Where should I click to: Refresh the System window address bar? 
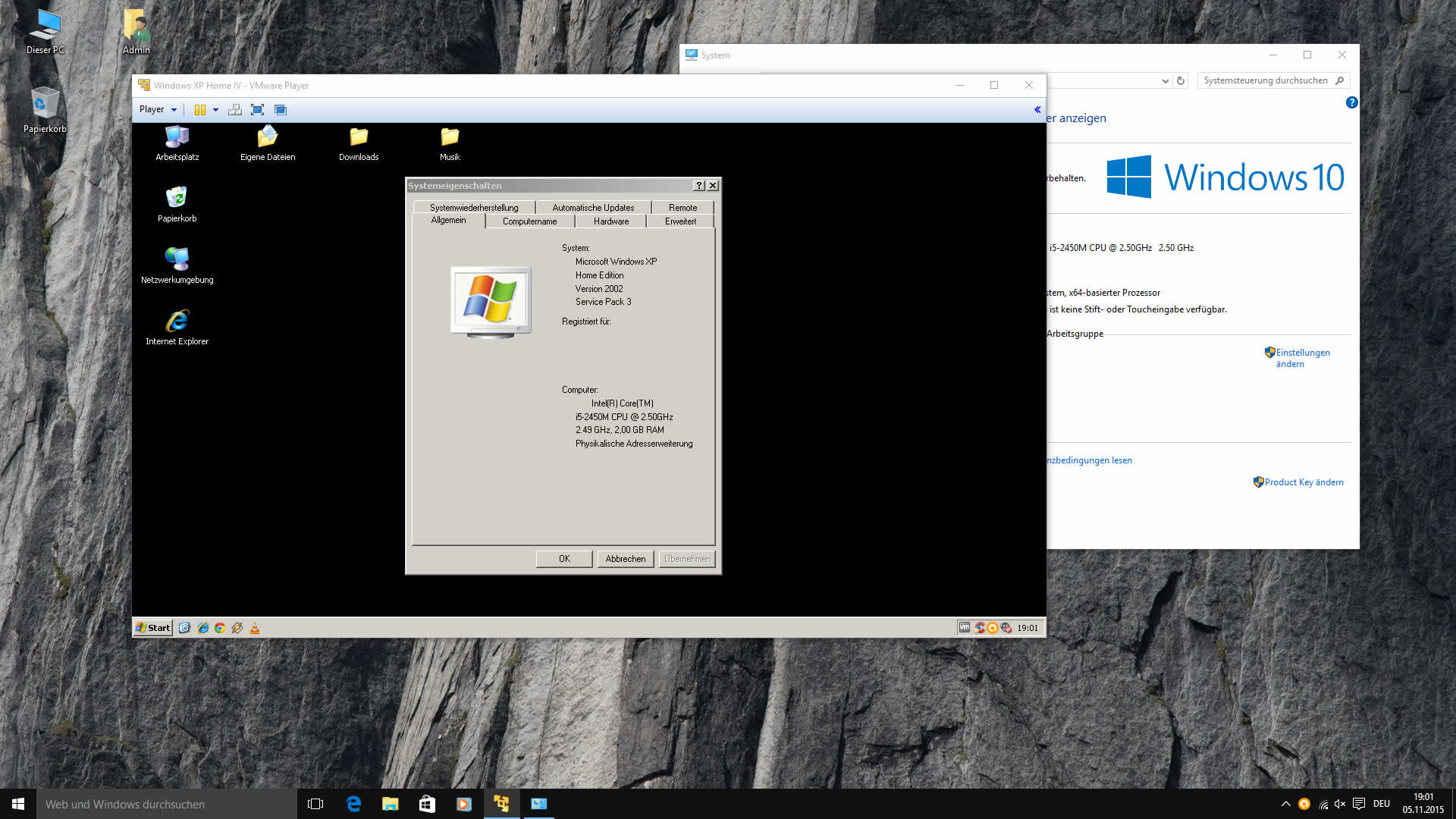(x=1181, y=80)
